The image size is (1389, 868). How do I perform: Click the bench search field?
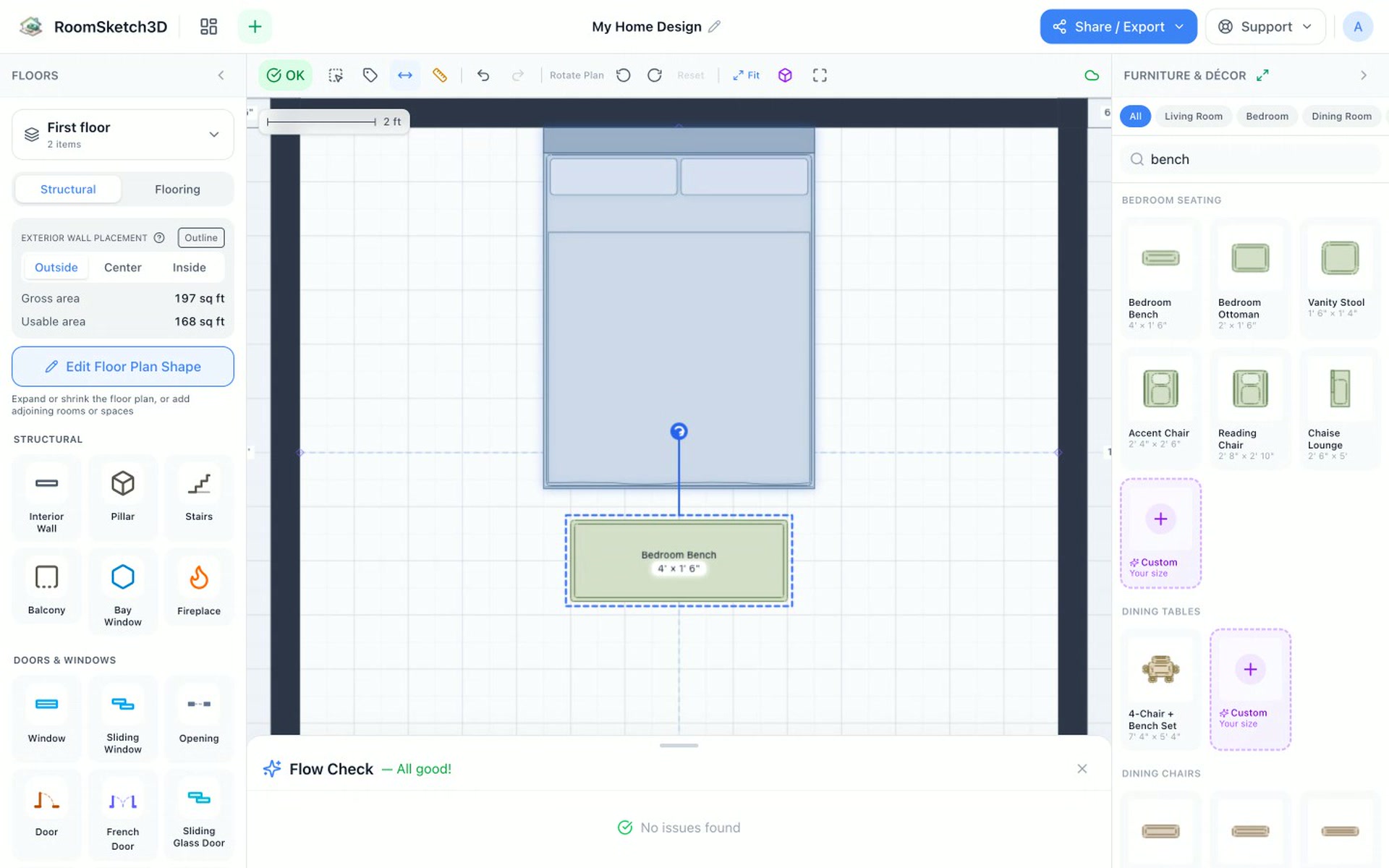coord(1250,159)
